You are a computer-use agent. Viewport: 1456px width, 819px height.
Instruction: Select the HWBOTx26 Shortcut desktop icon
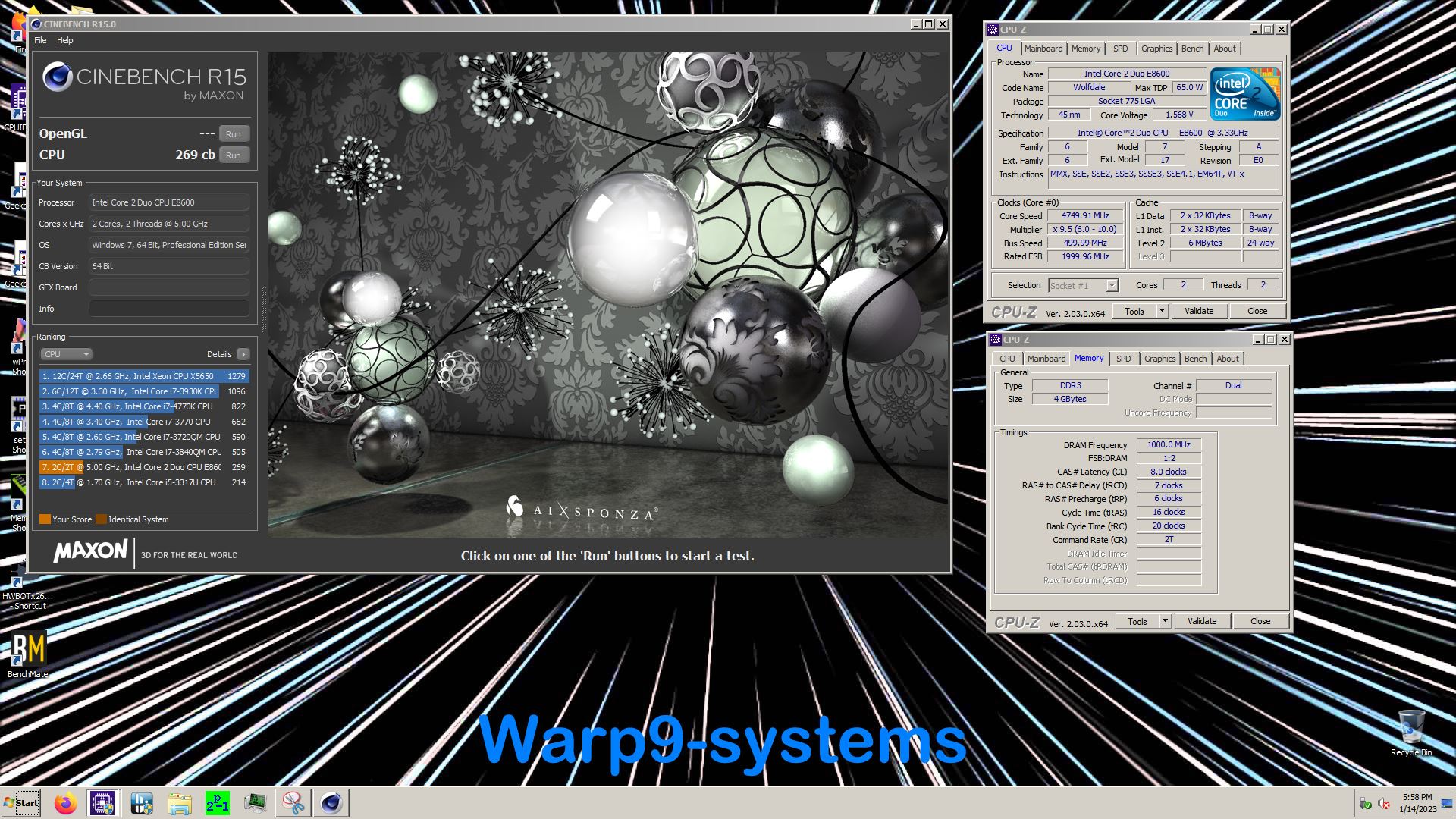pyautogui.click(x=28, y=591)
